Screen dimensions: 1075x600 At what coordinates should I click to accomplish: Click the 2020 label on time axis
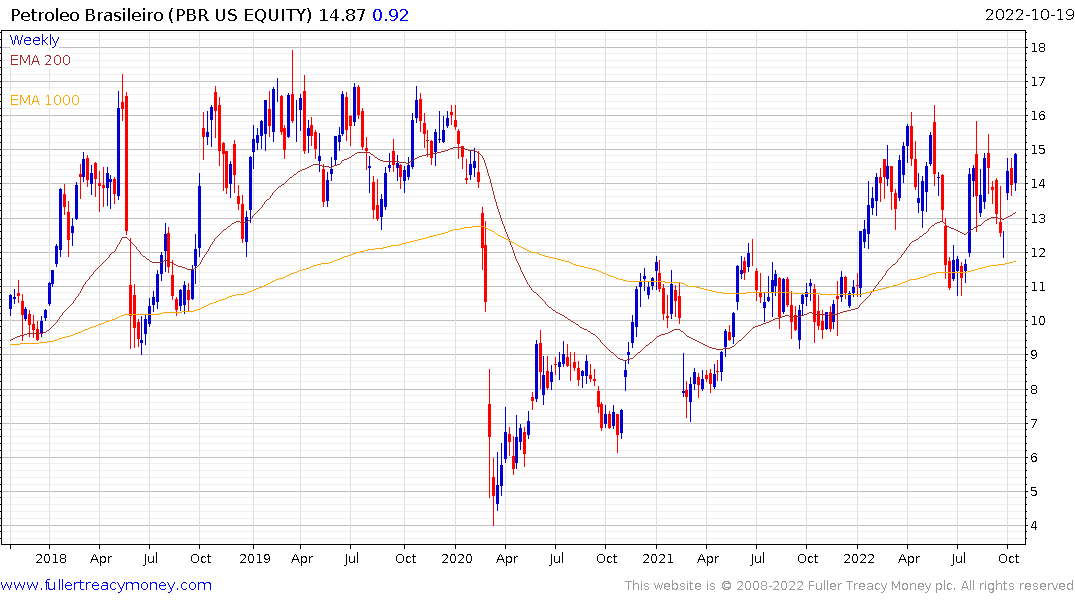click(457, 558)
